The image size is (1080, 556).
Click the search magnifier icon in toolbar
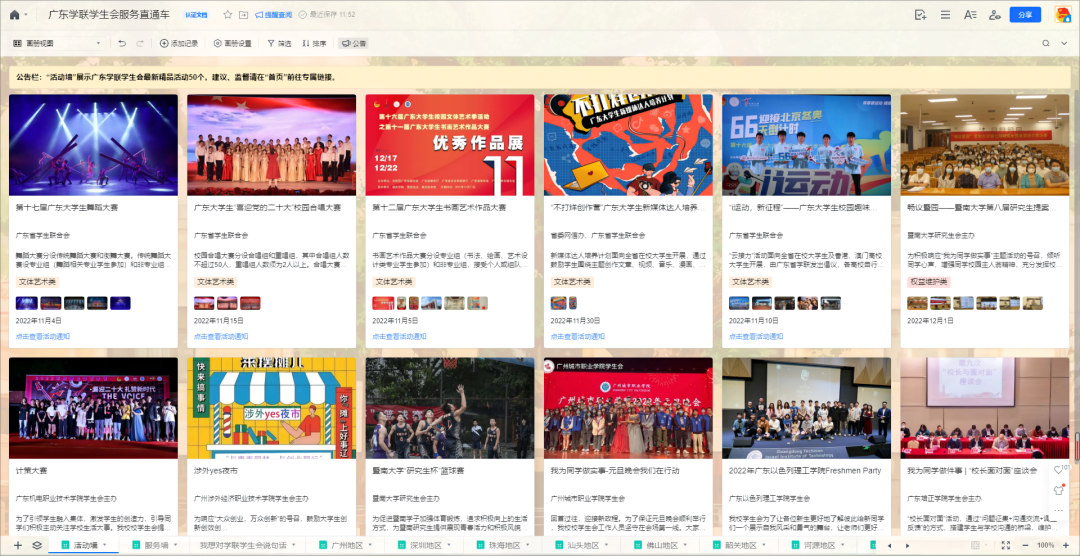coord(1046,43)
